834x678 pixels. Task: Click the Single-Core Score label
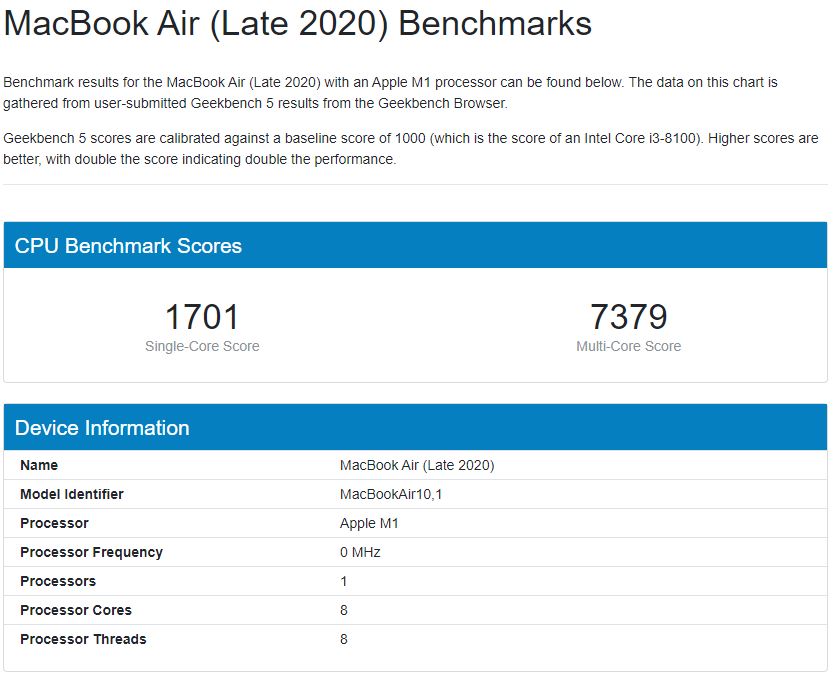click(202, 346)
